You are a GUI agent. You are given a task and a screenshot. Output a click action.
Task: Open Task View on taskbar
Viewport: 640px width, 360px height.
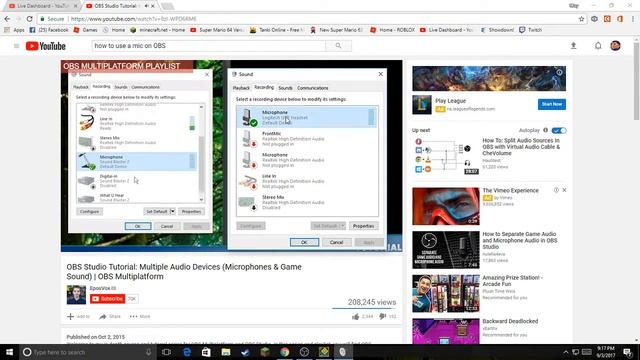tap(167, 352)
